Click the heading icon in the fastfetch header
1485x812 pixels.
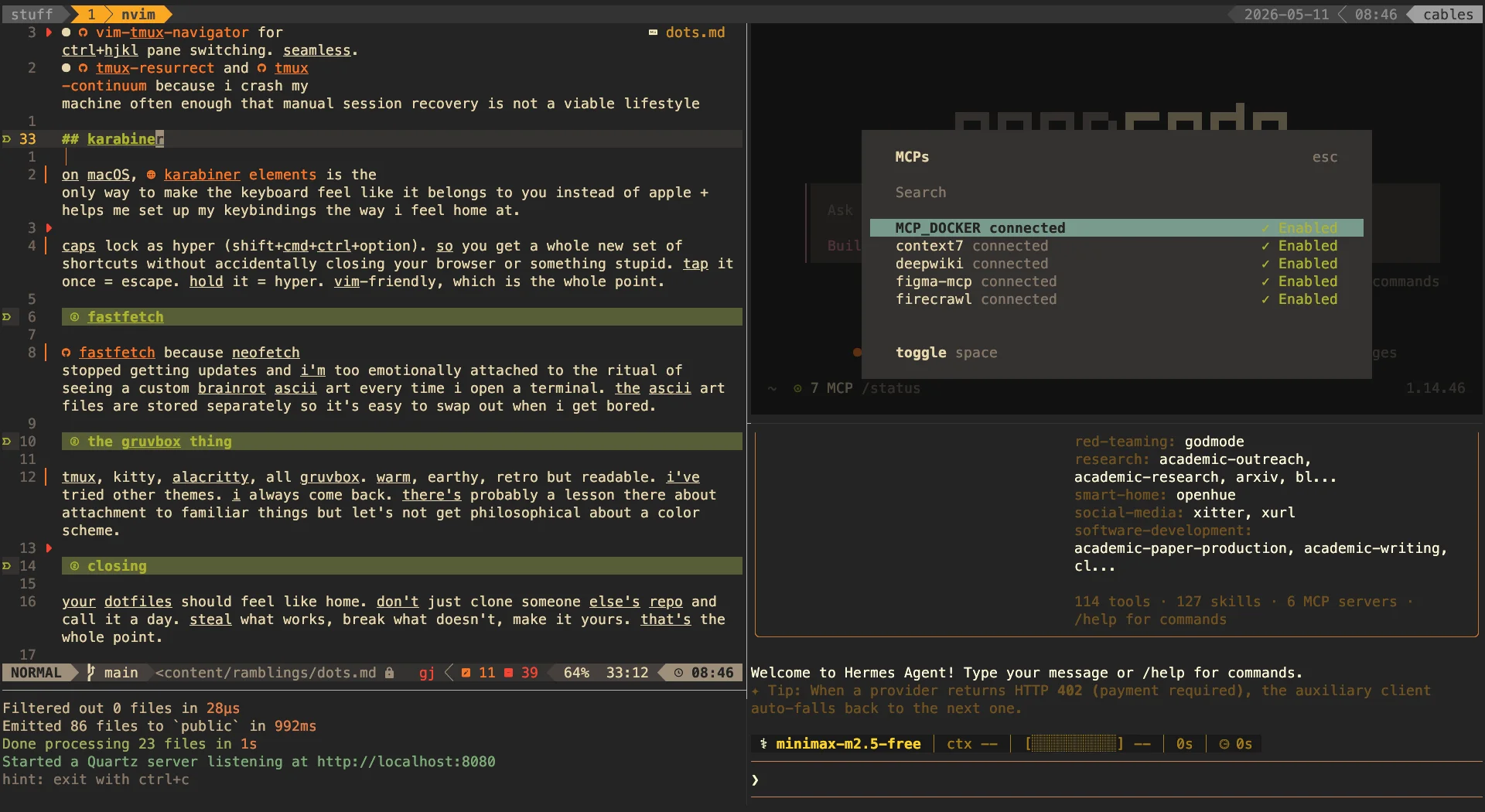click(74, 317)
